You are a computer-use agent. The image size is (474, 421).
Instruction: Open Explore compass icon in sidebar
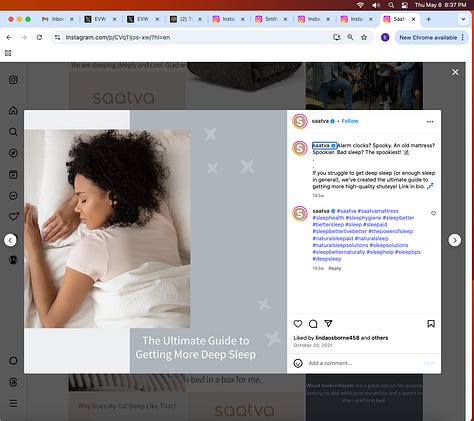point(13,153)
